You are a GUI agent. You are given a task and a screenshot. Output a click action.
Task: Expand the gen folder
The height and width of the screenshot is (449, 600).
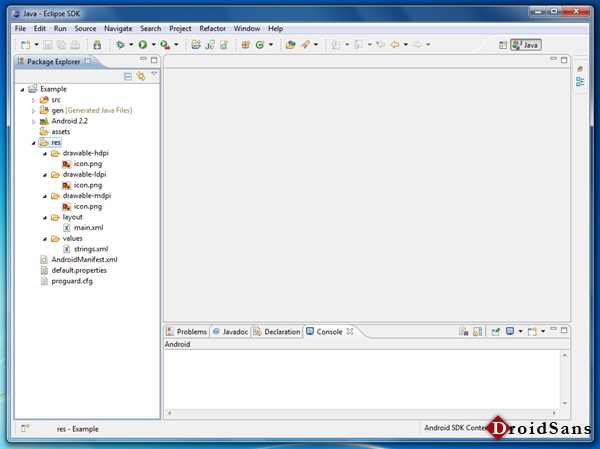(x=33, y=111)
